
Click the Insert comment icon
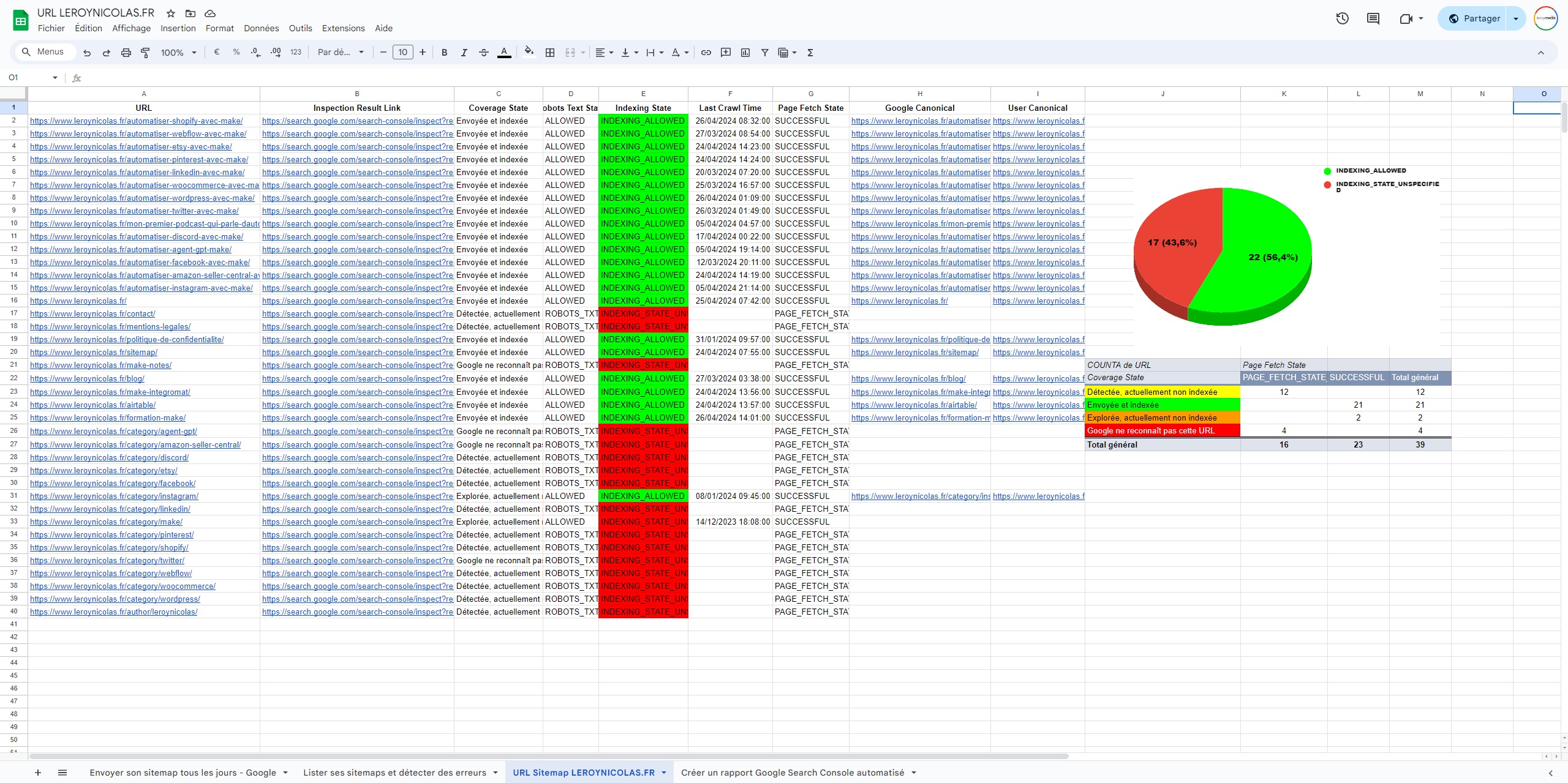(726, 53)
